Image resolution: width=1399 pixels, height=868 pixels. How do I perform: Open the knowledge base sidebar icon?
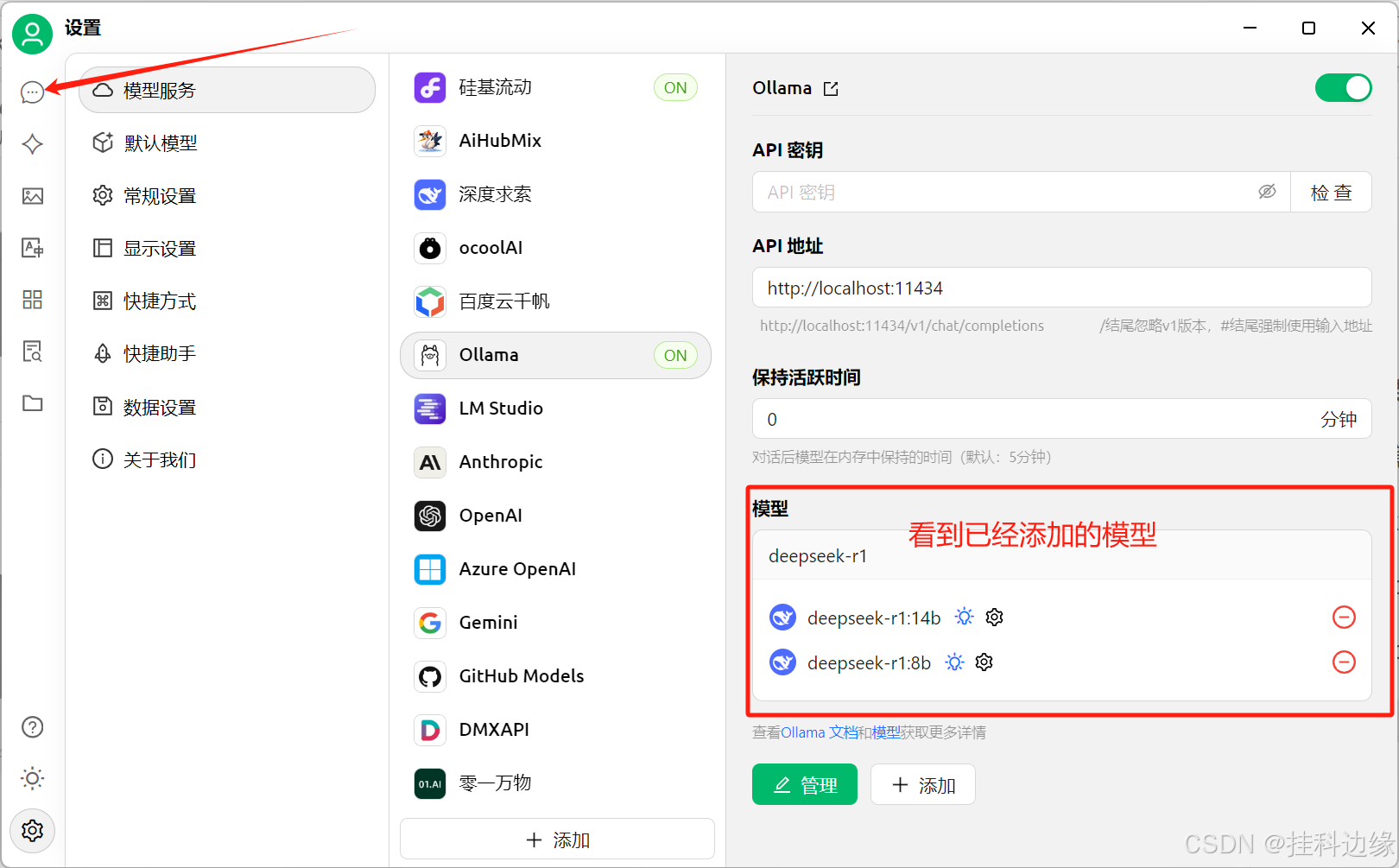33,352
